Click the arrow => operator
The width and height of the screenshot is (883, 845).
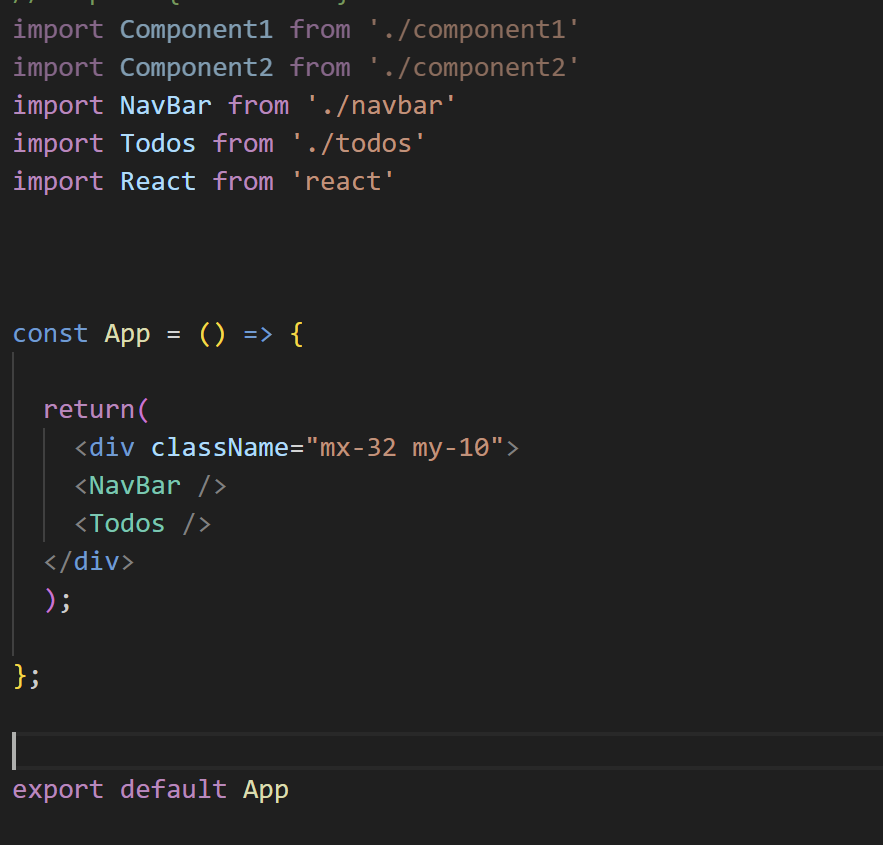(x=258, y=334)
